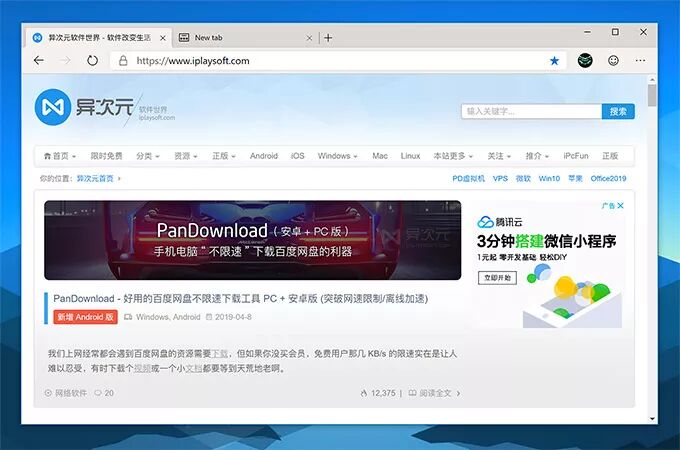Open the PD虚拟机 quick link
The height and width of the screenshot is (450, 680).
coord(468,179)
